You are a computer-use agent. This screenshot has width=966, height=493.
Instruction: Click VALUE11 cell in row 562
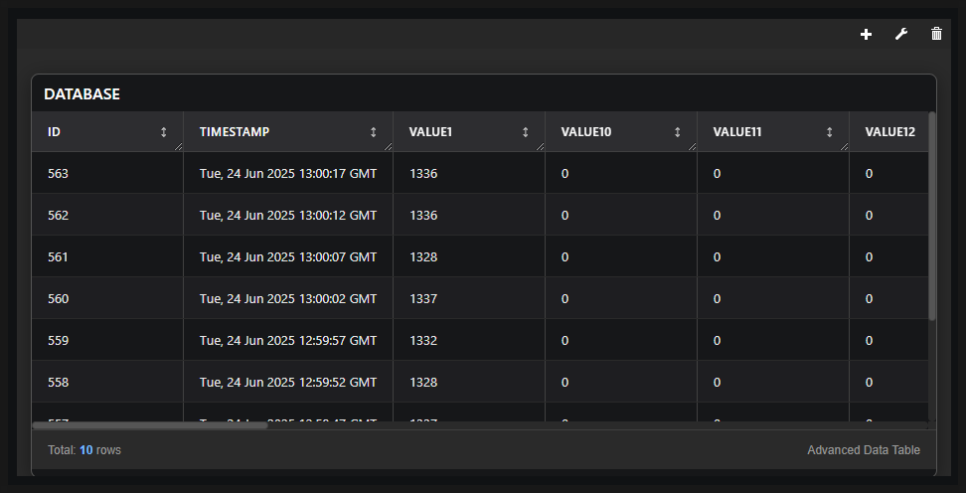tap(774, 215)
